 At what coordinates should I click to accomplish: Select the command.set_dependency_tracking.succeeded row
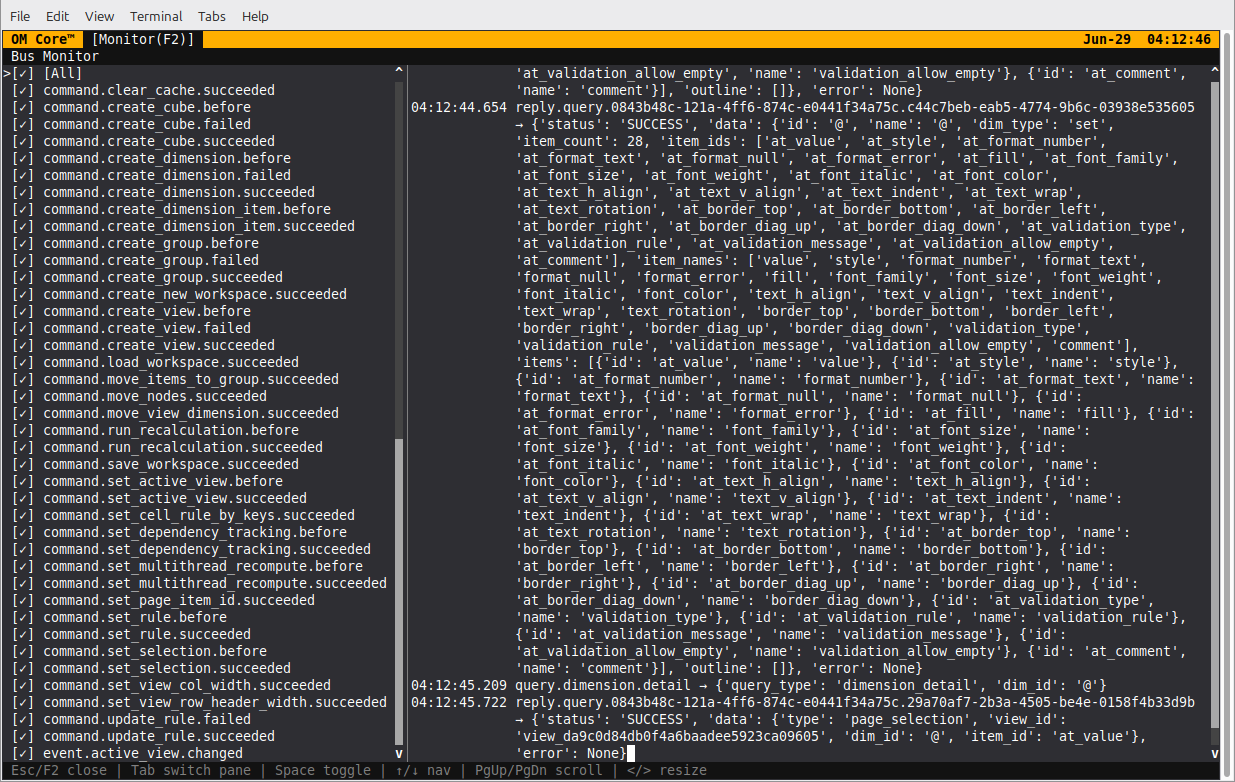coord(199,549)
